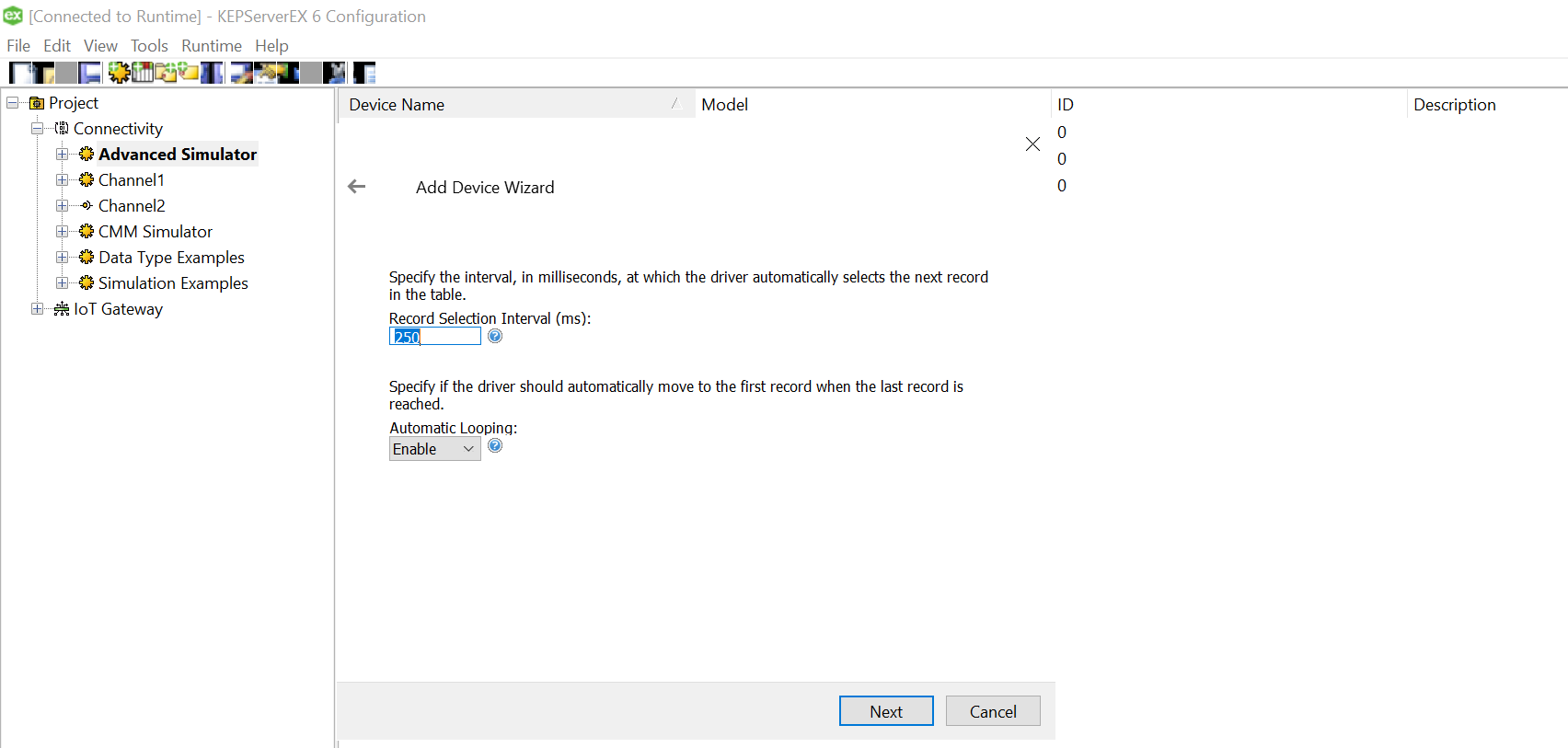Click the New Project toolbar icon
The image size is (1568, 748).
coord(19,73)
